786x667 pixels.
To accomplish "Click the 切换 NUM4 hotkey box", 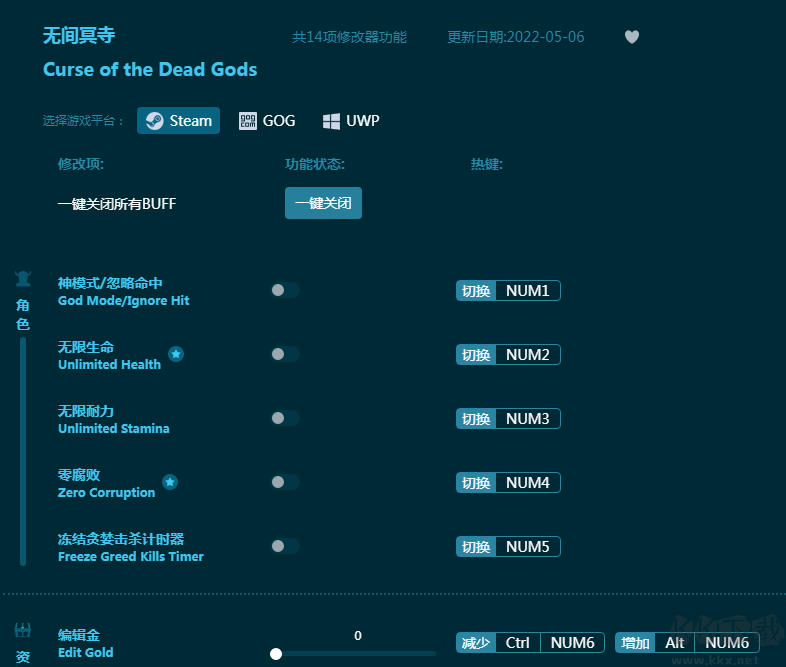I will pos(508,483).
